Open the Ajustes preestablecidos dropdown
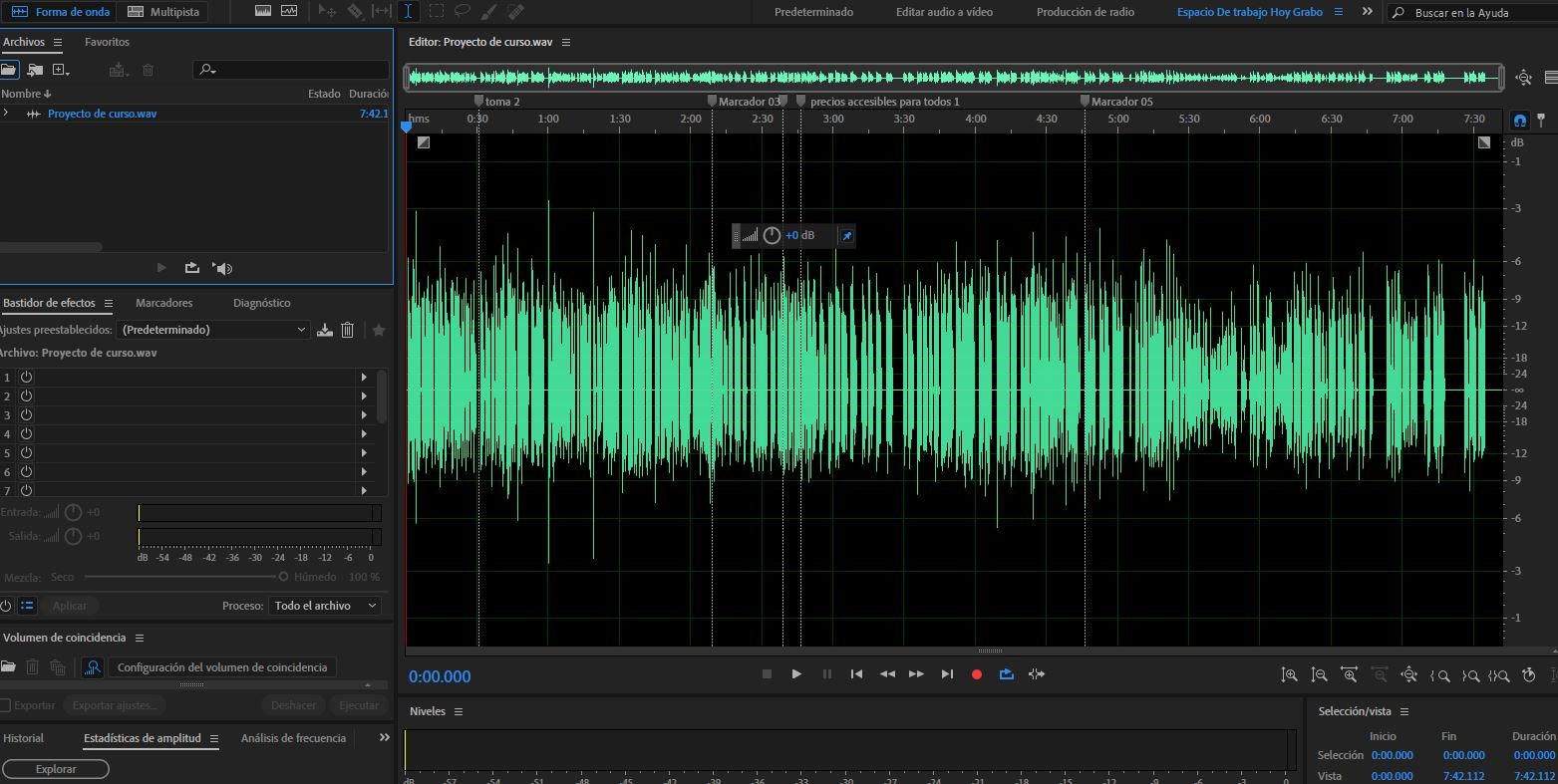 tap(214, 330)
